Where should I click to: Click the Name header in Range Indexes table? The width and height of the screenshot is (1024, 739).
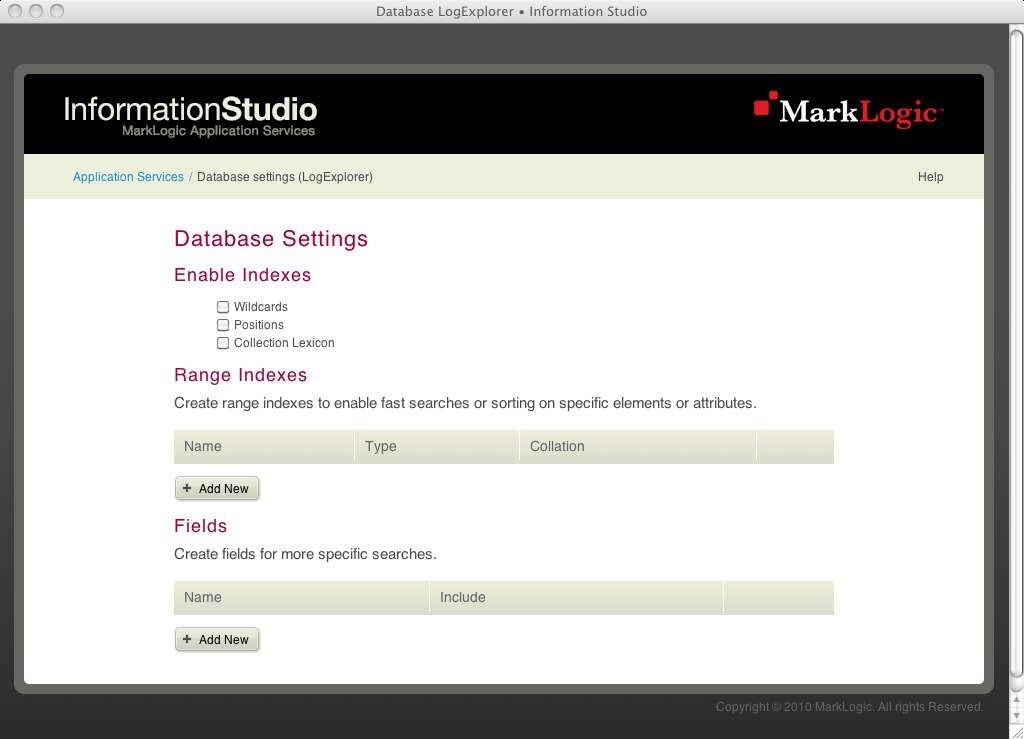point(264,447)
